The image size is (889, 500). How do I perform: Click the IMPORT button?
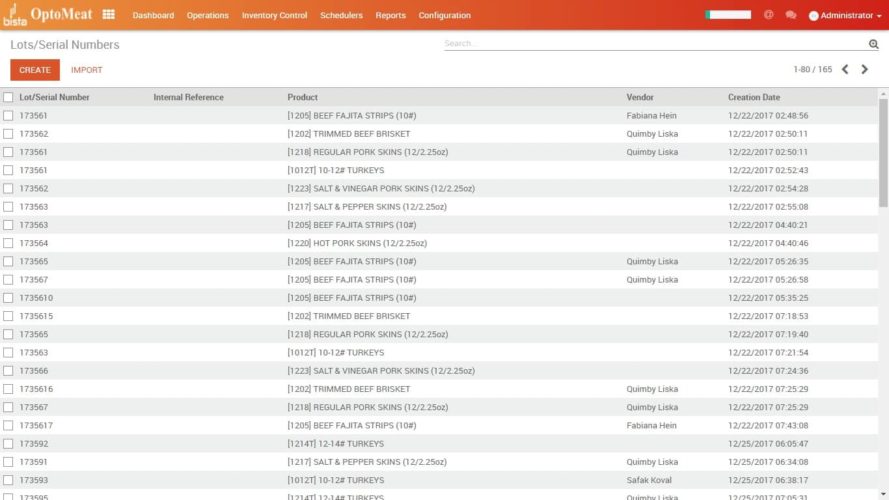click(x=87, y=70)
